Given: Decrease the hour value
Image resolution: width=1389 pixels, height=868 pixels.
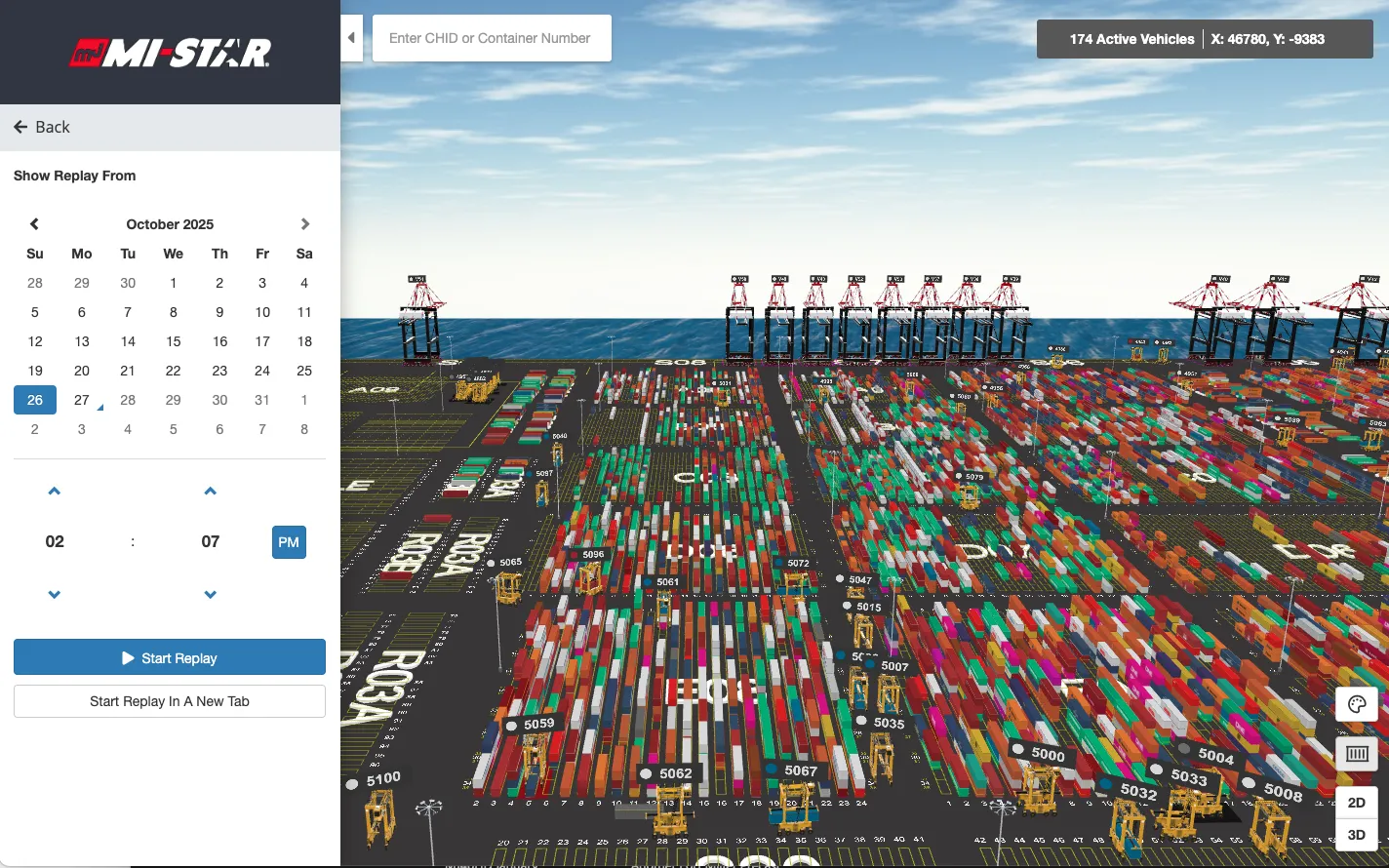Looking at the screenshot, I should point(55,594).
